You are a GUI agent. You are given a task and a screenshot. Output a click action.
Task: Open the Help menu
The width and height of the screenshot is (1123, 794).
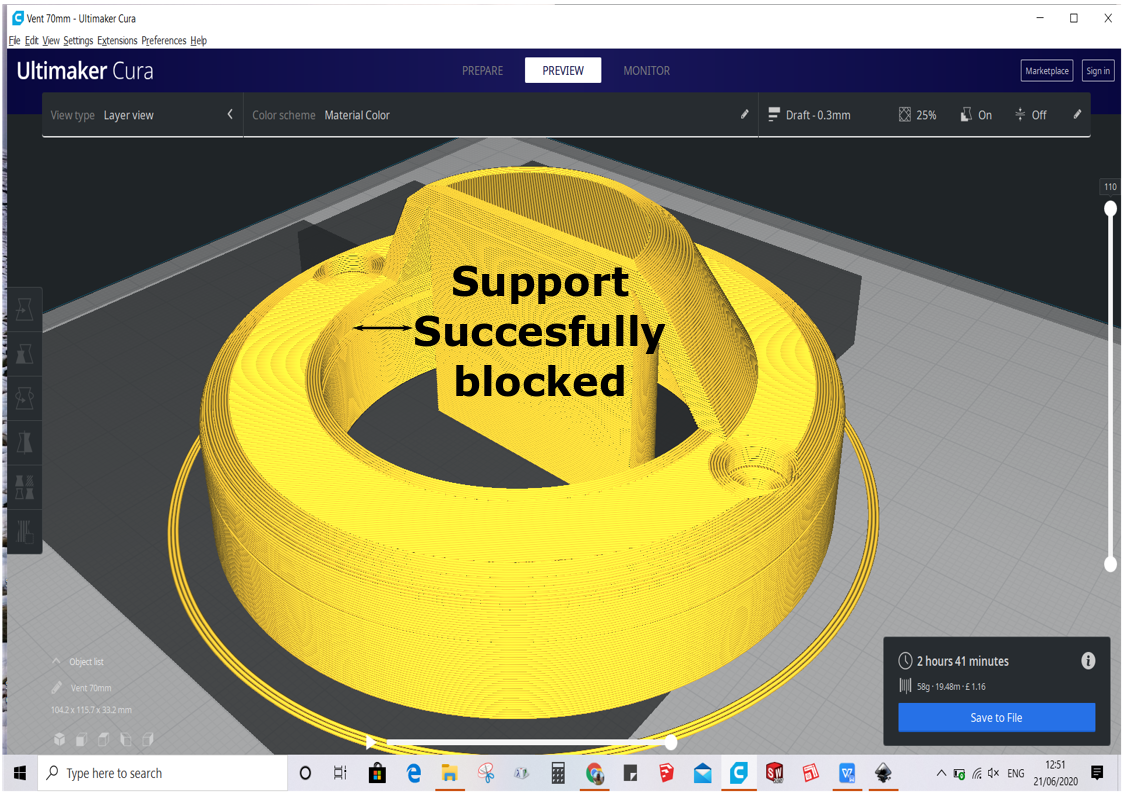[198, 40]
